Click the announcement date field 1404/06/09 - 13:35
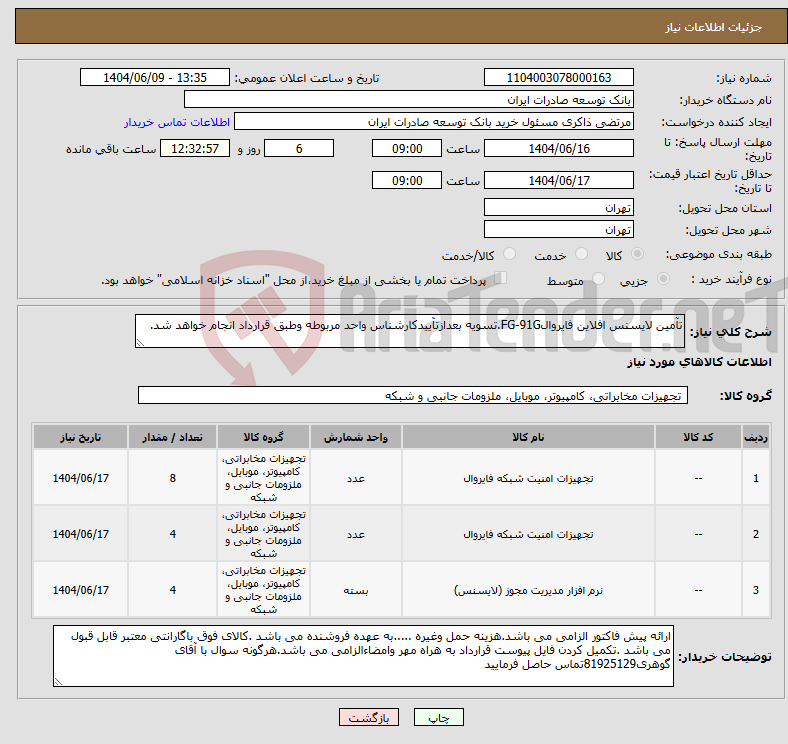The image size is (788, 744). tap(155, 77)
